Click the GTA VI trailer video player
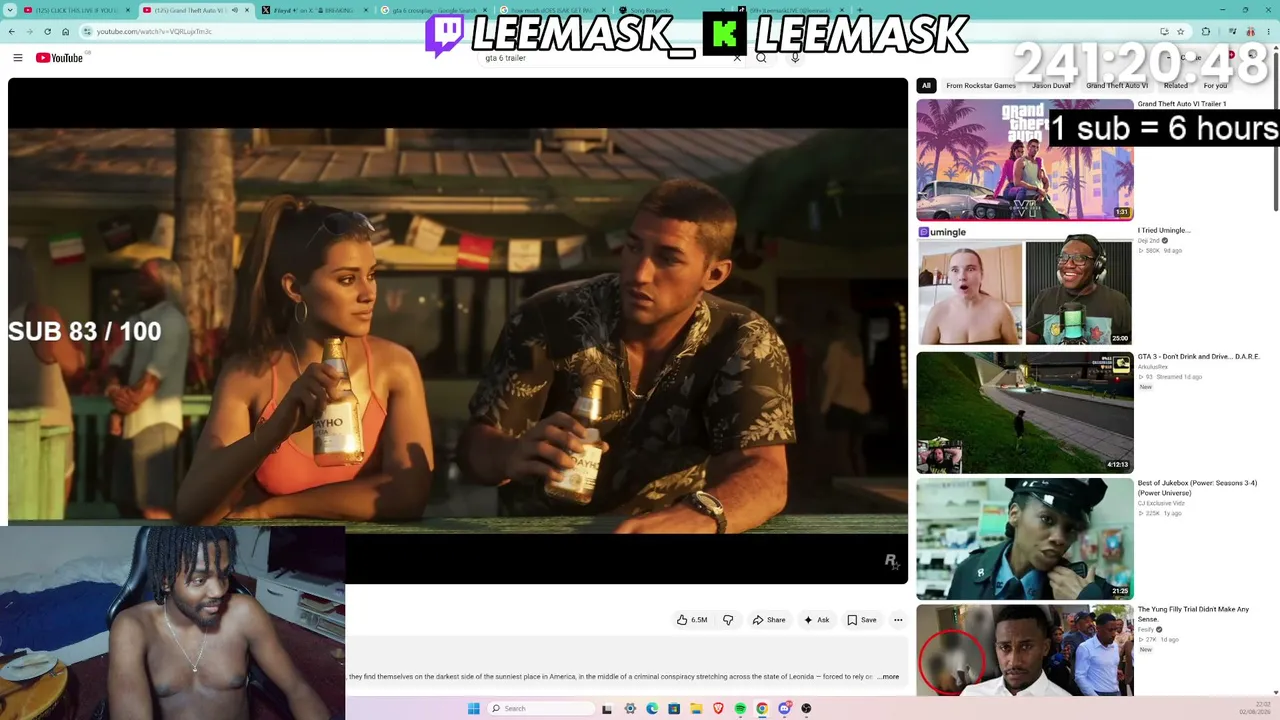 coord(458,330)
